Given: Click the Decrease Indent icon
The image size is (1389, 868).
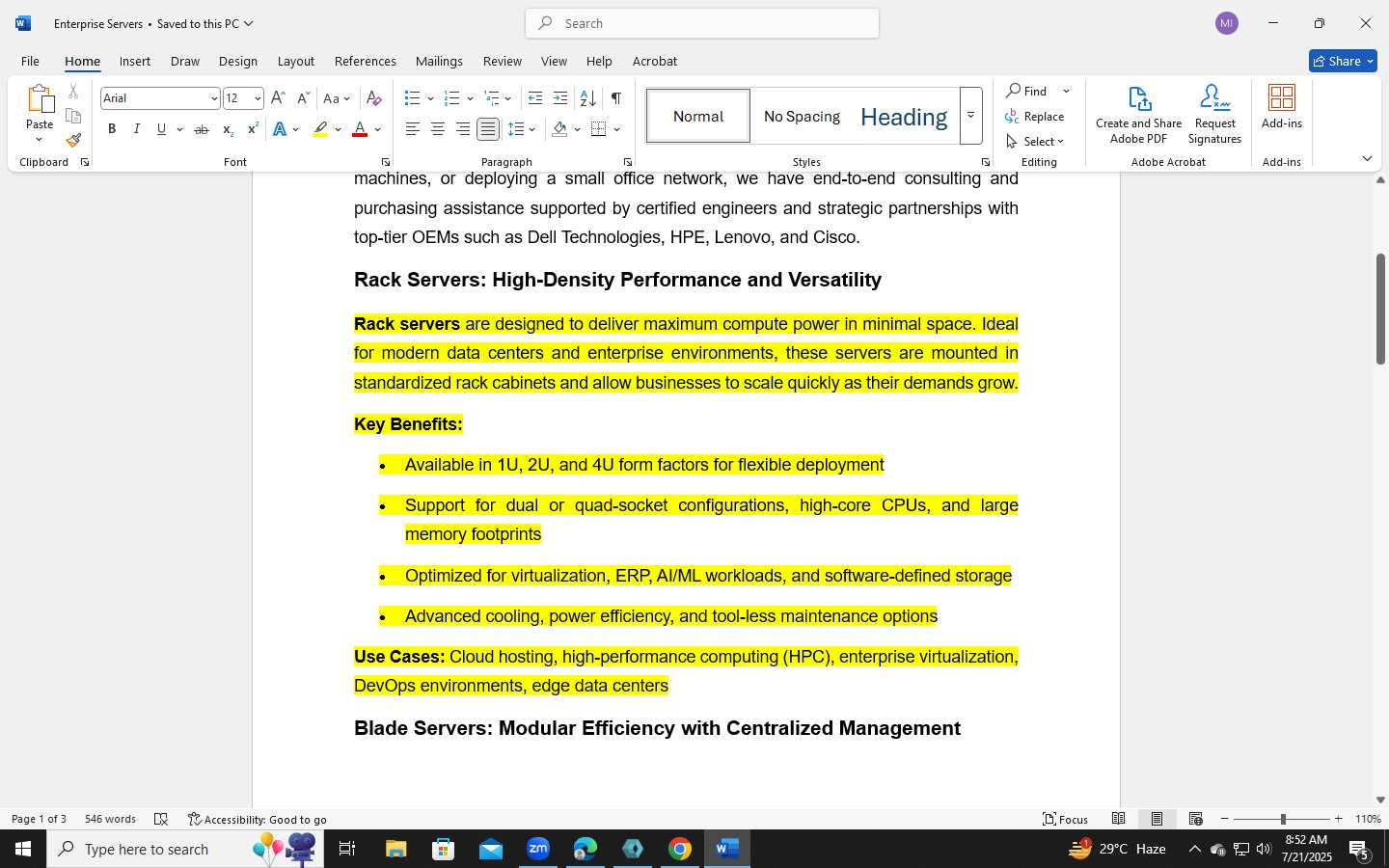Looking at the screenshot, I should click(x=535, y=98).
